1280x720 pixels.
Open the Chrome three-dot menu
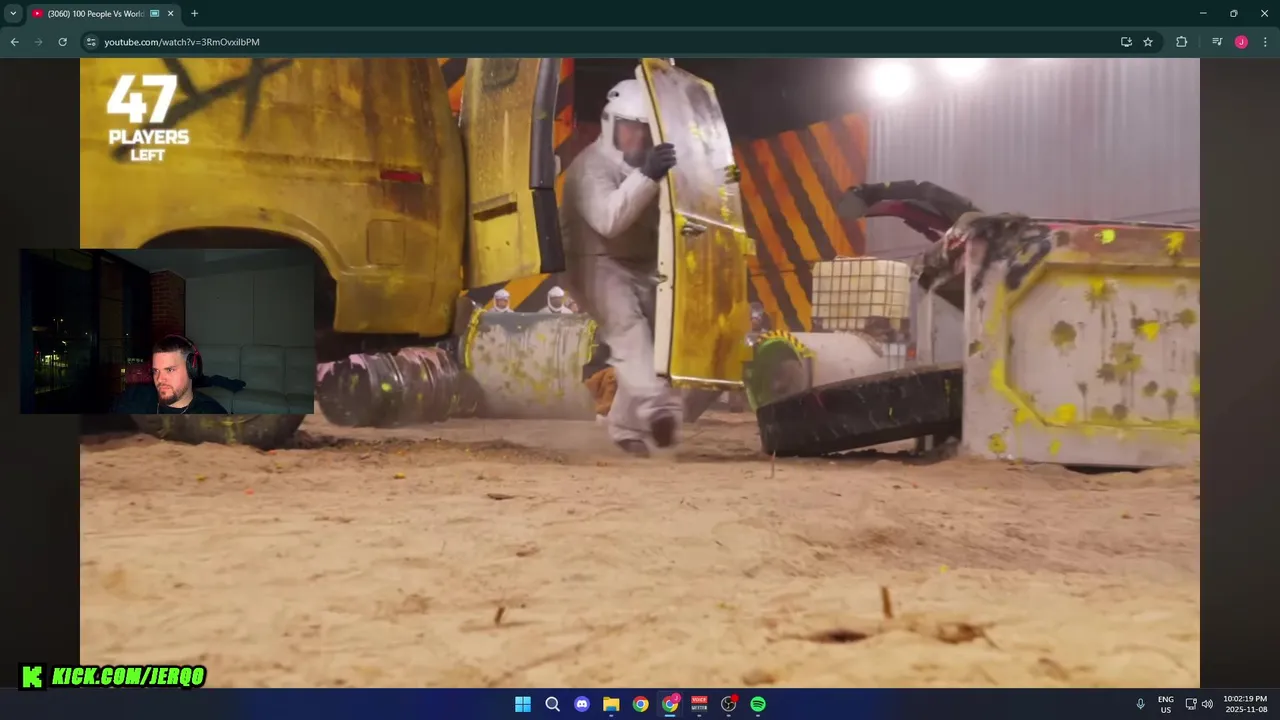click(1265, 42)
